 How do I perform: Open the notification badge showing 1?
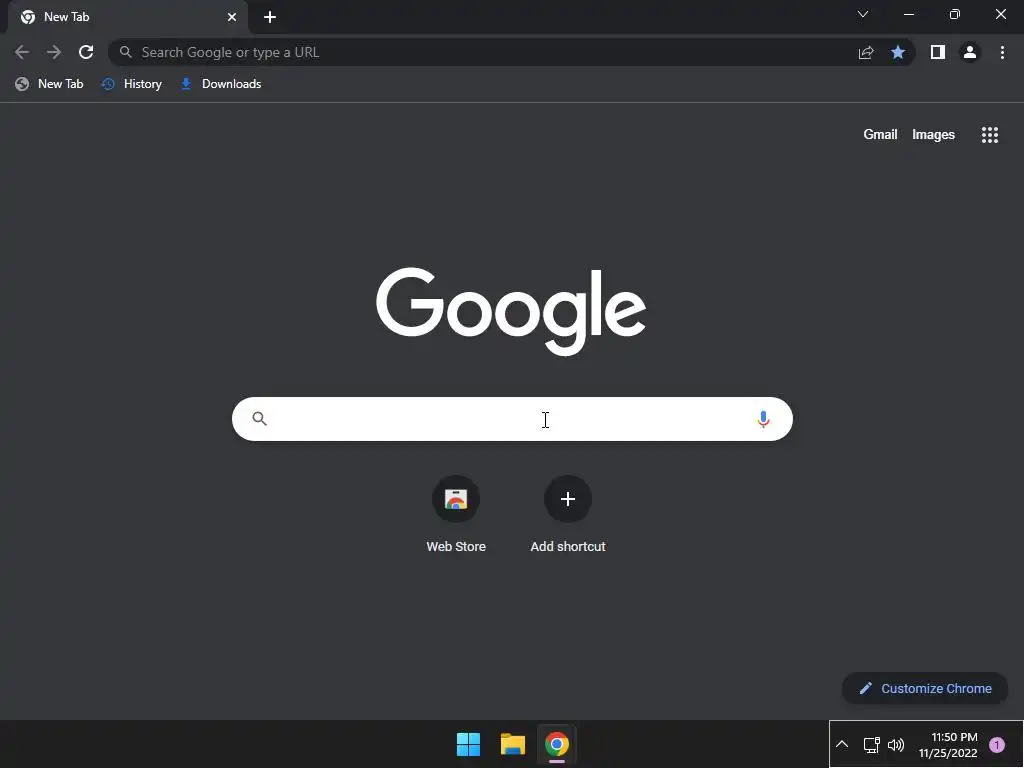(x=997, y=744)
